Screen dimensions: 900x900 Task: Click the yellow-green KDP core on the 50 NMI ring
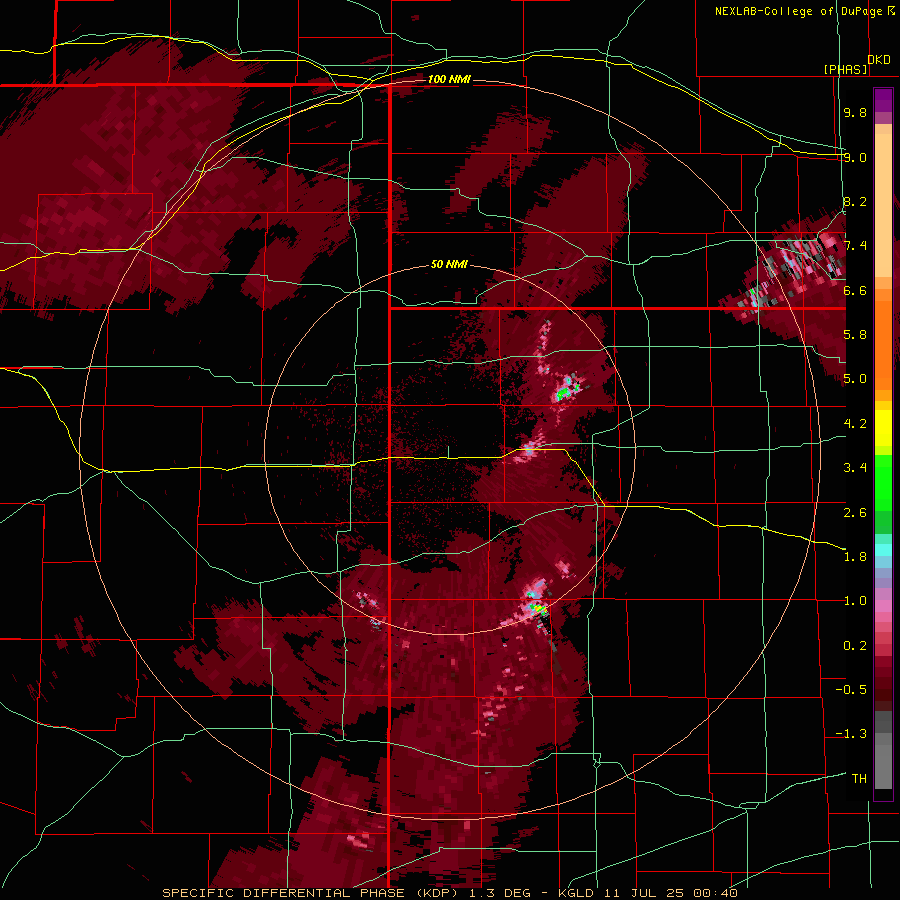point(538,607)
